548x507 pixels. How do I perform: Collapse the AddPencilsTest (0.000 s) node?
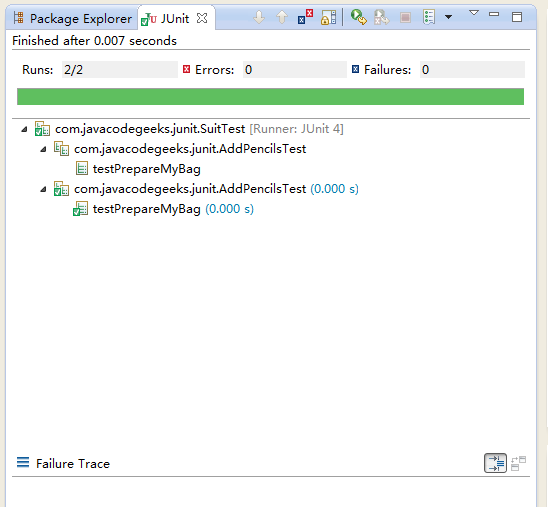(x=43, y=189)
